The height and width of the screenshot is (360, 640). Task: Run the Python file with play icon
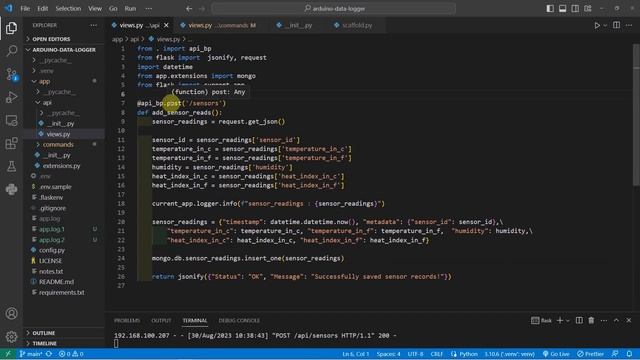pyautogui.click(x=597, y=25)
